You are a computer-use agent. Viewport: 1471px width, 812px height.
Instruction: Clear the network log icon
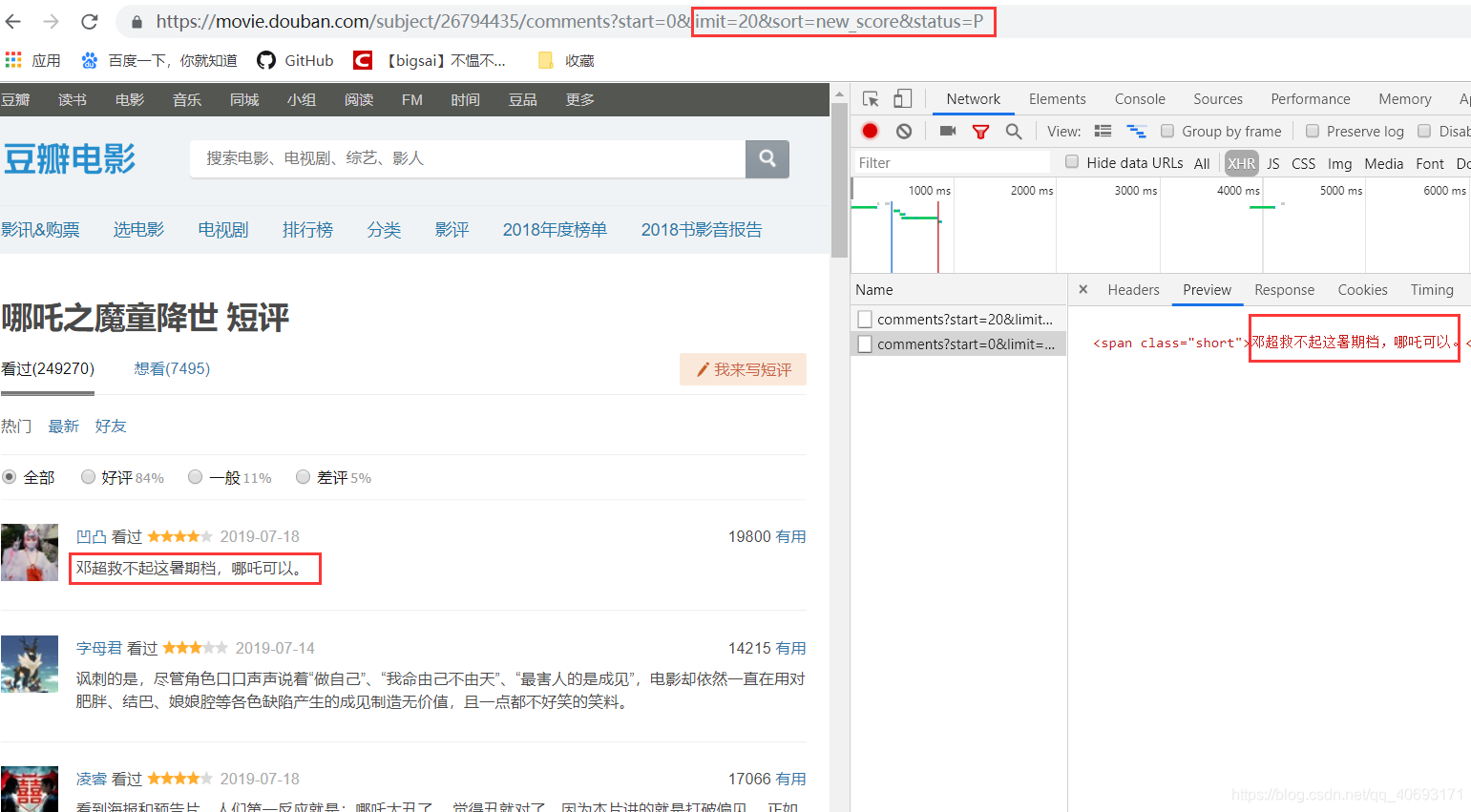pos(904,131)
